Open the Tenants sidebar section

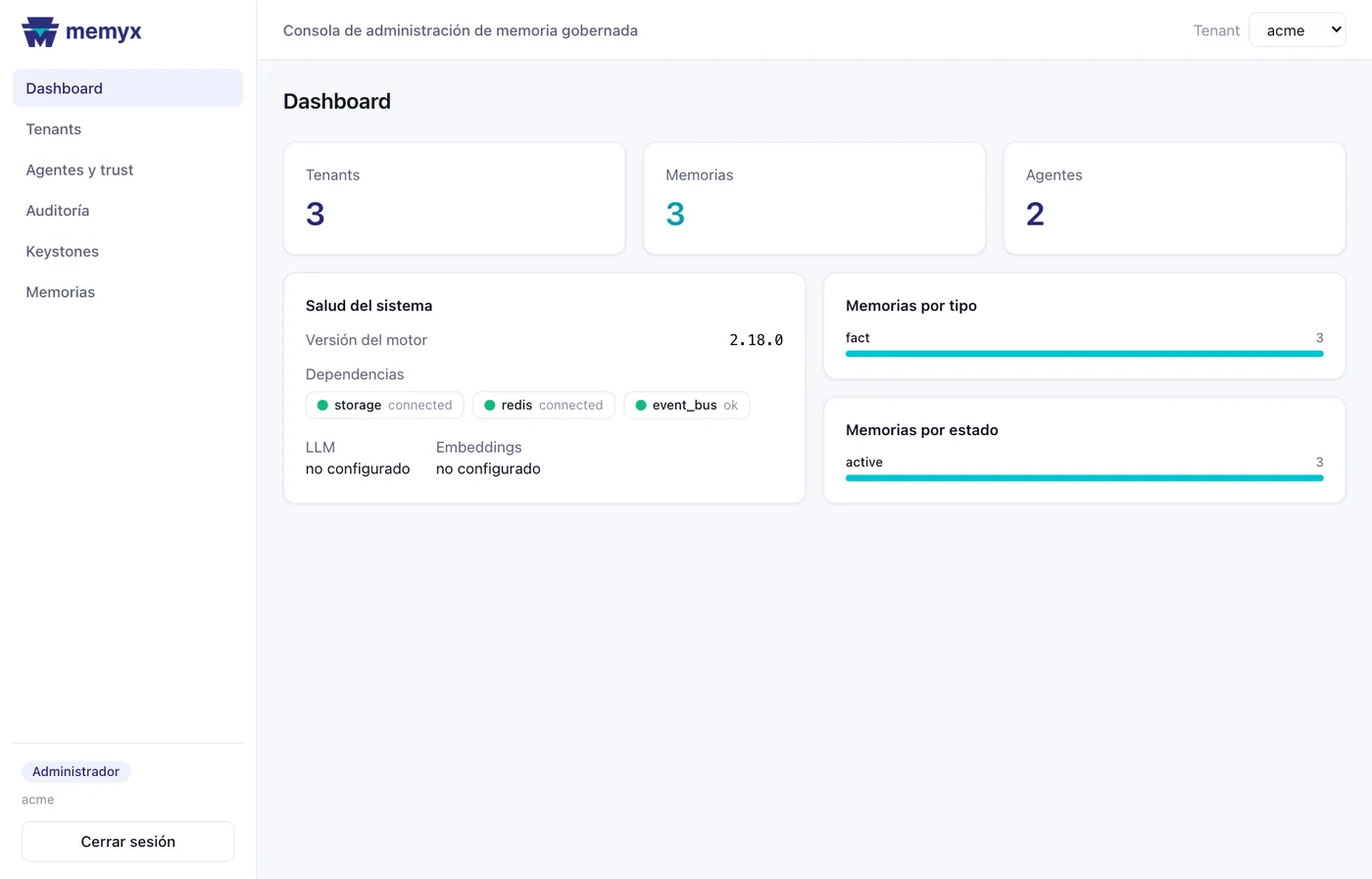[127, 129]
